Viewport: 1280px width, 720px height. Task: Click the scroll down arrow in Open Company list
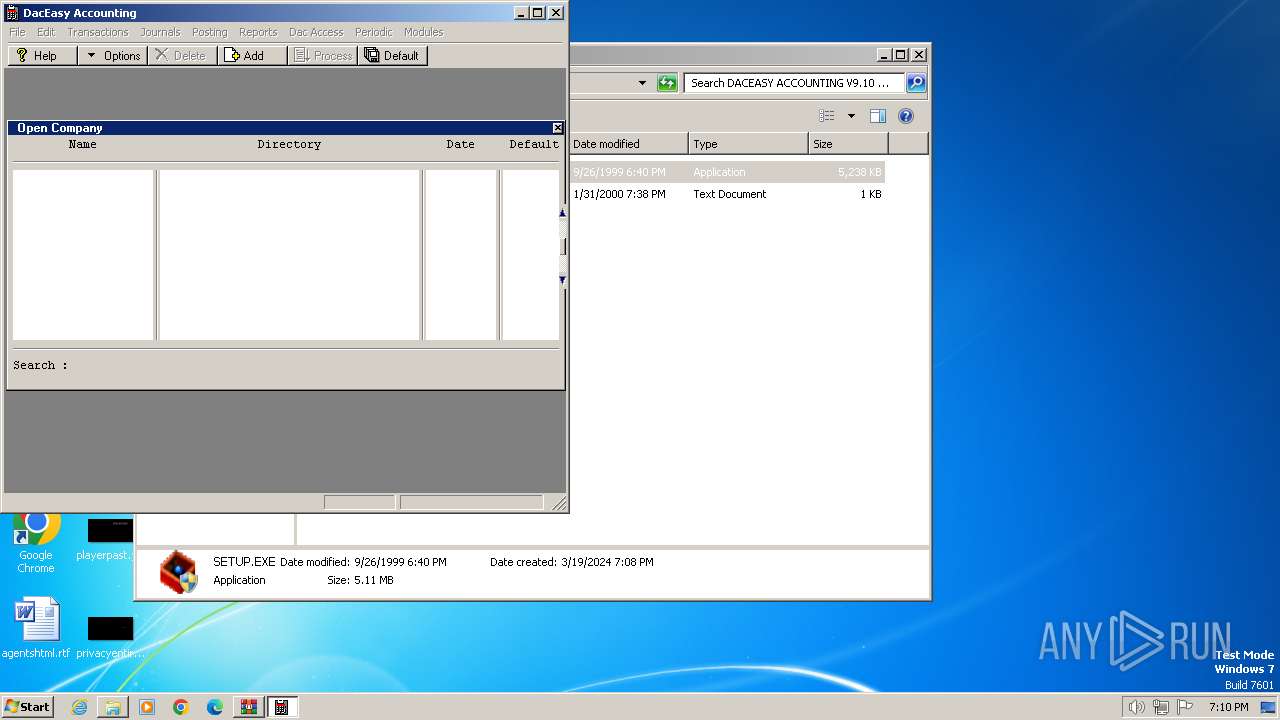pos(562,281)
